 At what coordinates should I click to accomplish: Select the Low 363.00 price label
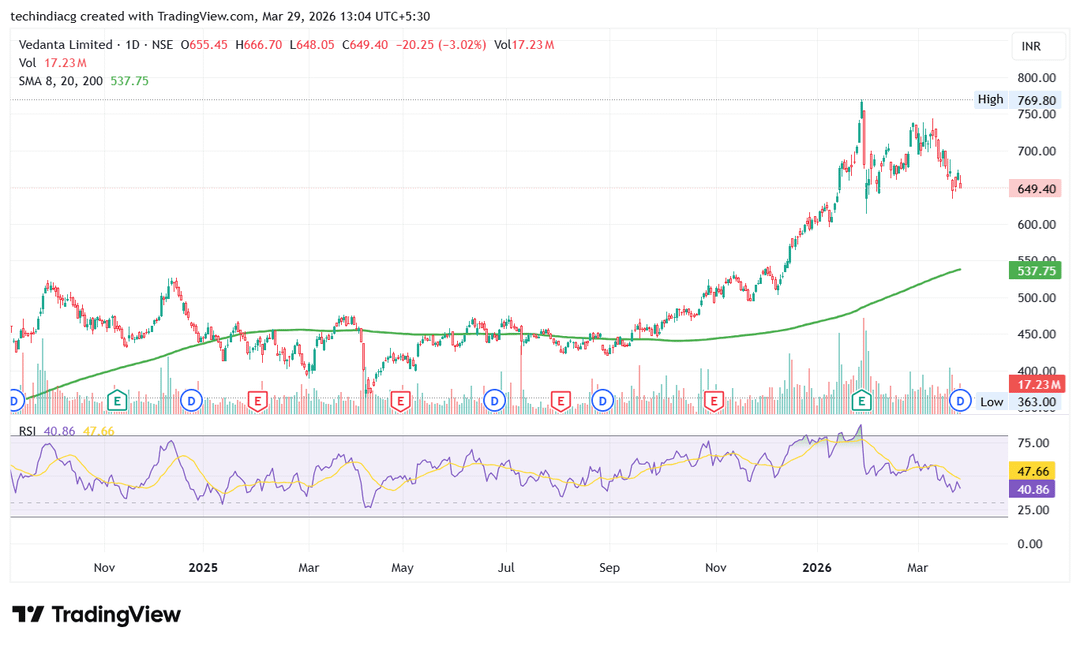pos(1018,402)
